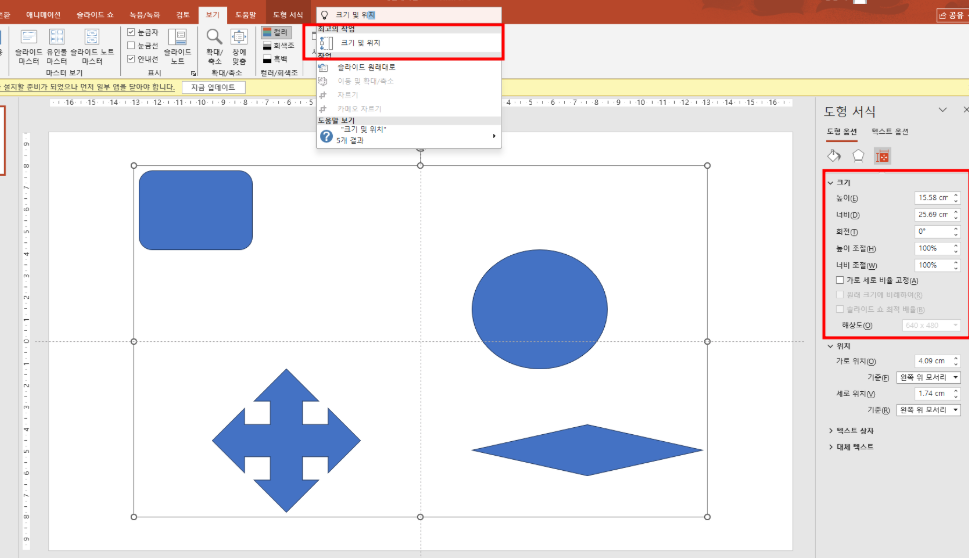Toggle the Ruler (눈금자) checkbox

click(x=131, y=32)
